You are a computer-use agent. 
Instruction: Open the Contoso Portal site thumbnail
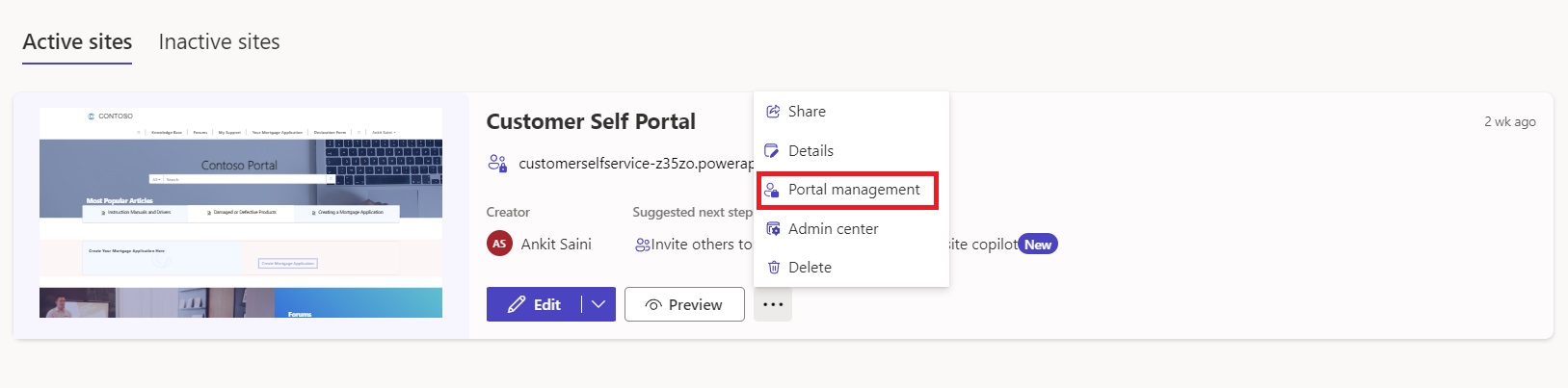[x=241, y=213]
